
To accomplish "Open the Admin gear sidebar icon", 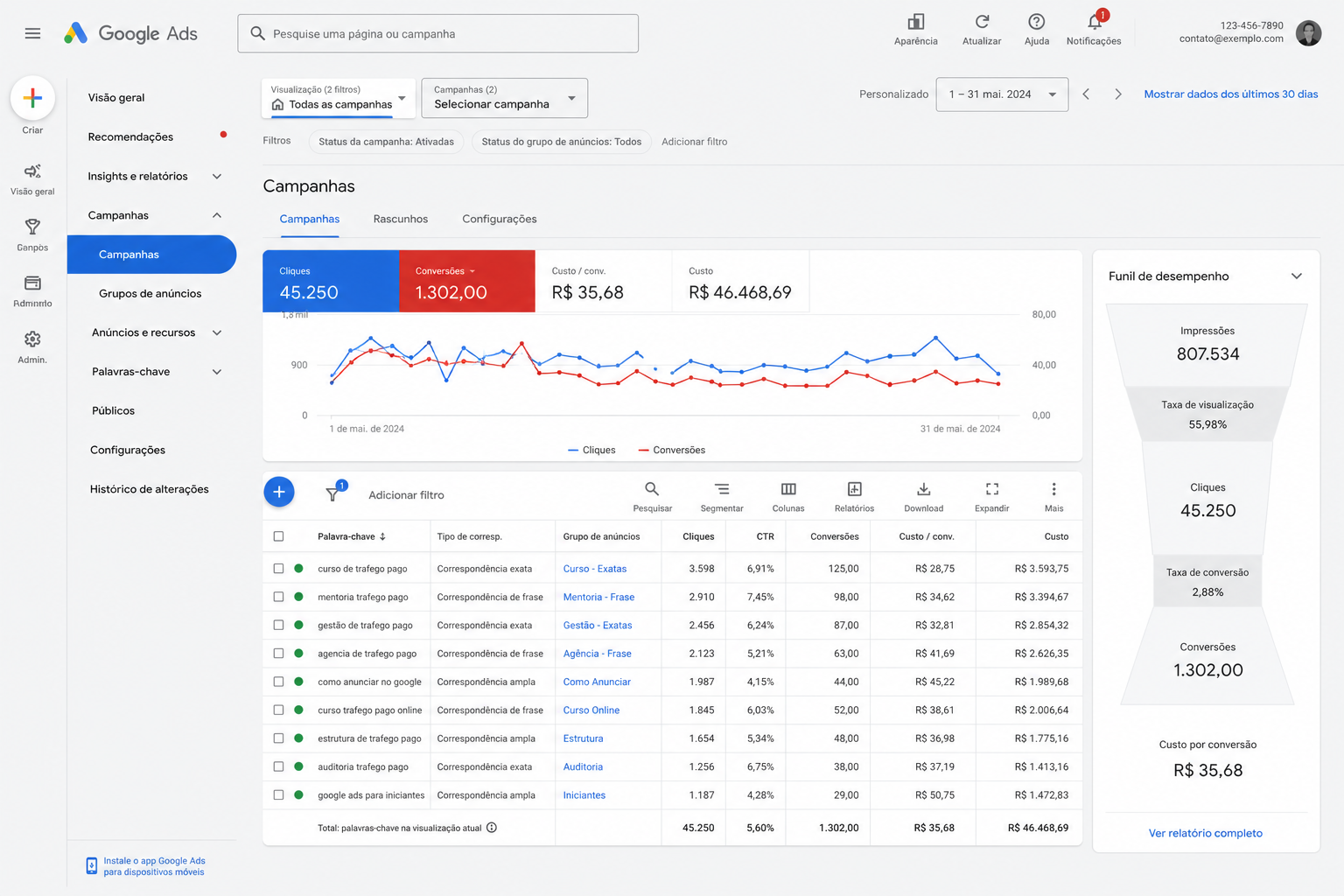I will pyautogui.click(x=32, y=339).
